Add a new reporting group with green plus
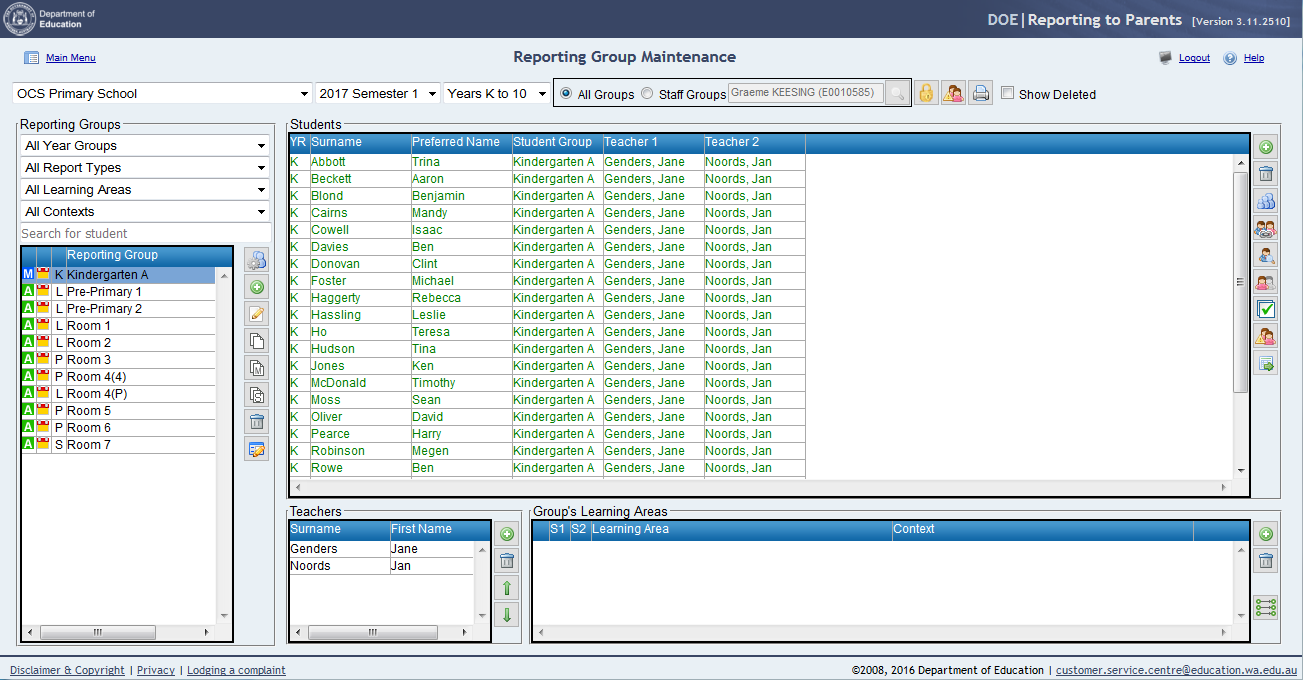Viewport: 1303px width, 680px height. (x=257, y=287)
